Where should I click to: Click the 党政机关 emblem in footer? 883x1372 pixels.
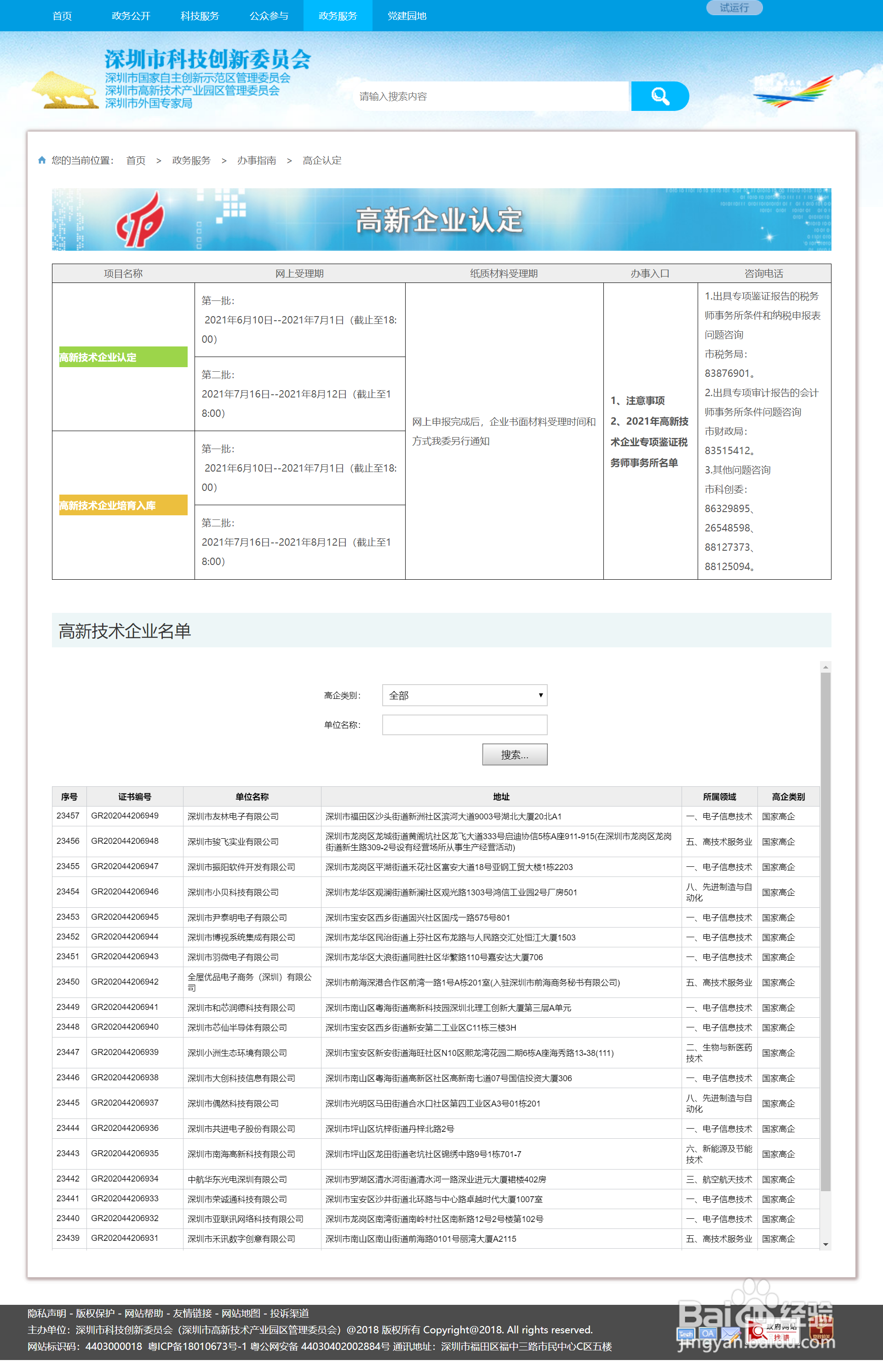(820, 1330)
